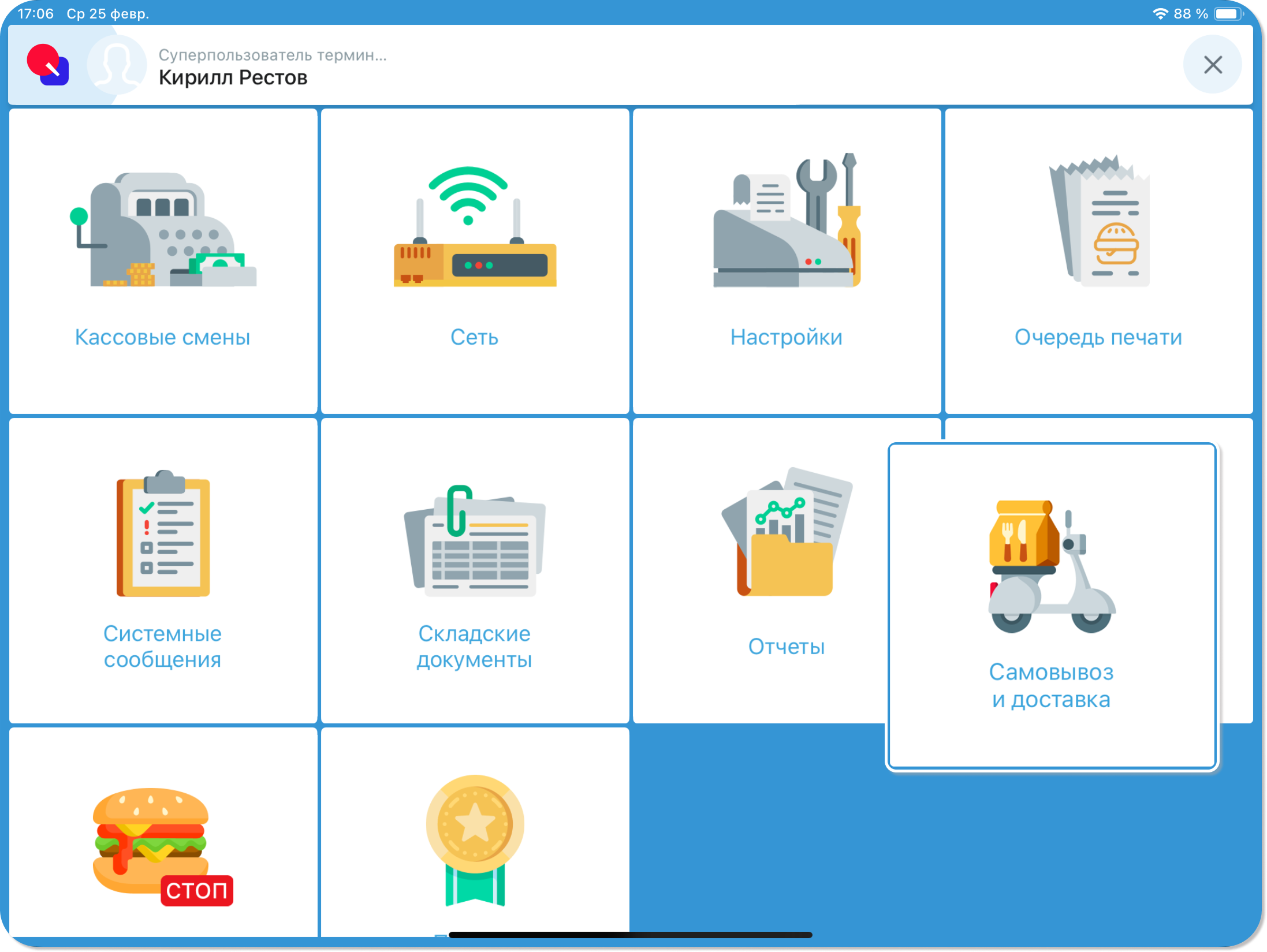Open the paperclip documents icon for Складские документы
Screen dimensions: 1267x952
click(x=475, y=542)
